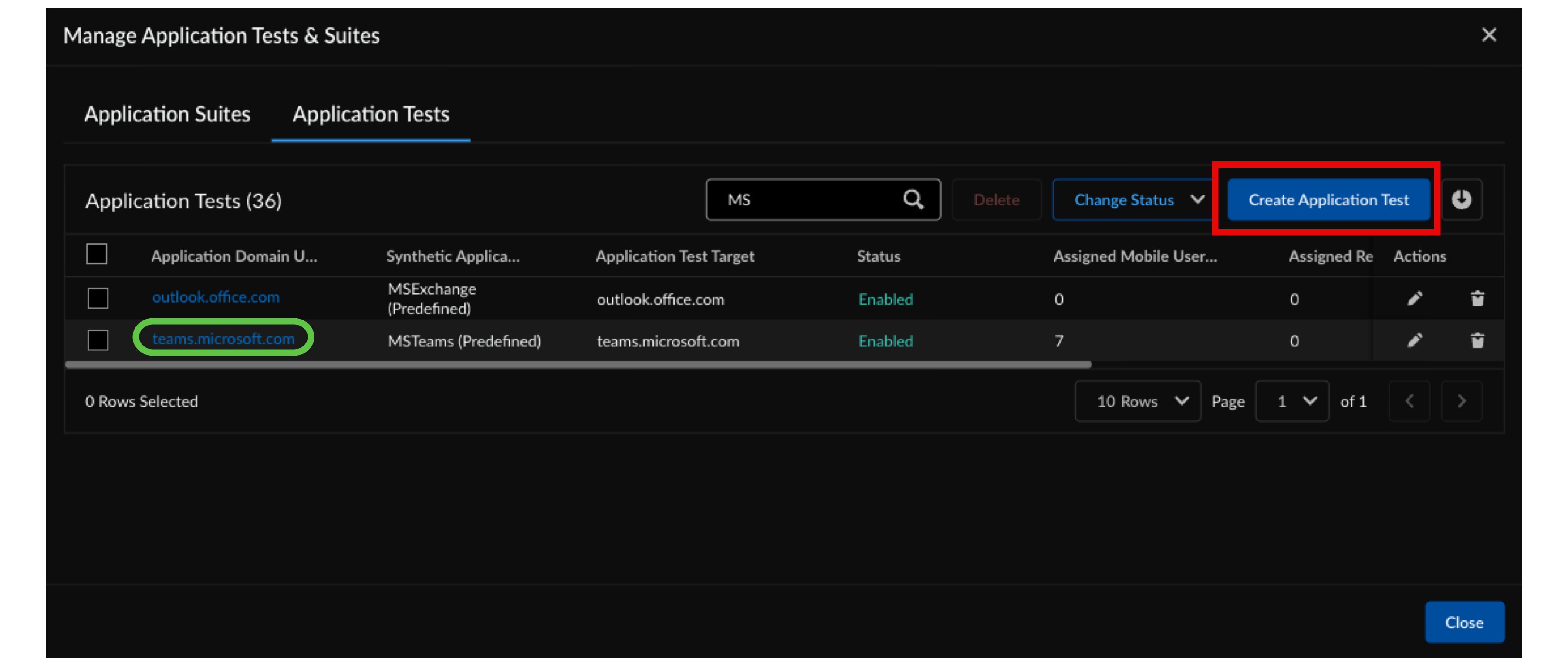
Task: Close the dialog with X icon
Action: coord(1488,35)
